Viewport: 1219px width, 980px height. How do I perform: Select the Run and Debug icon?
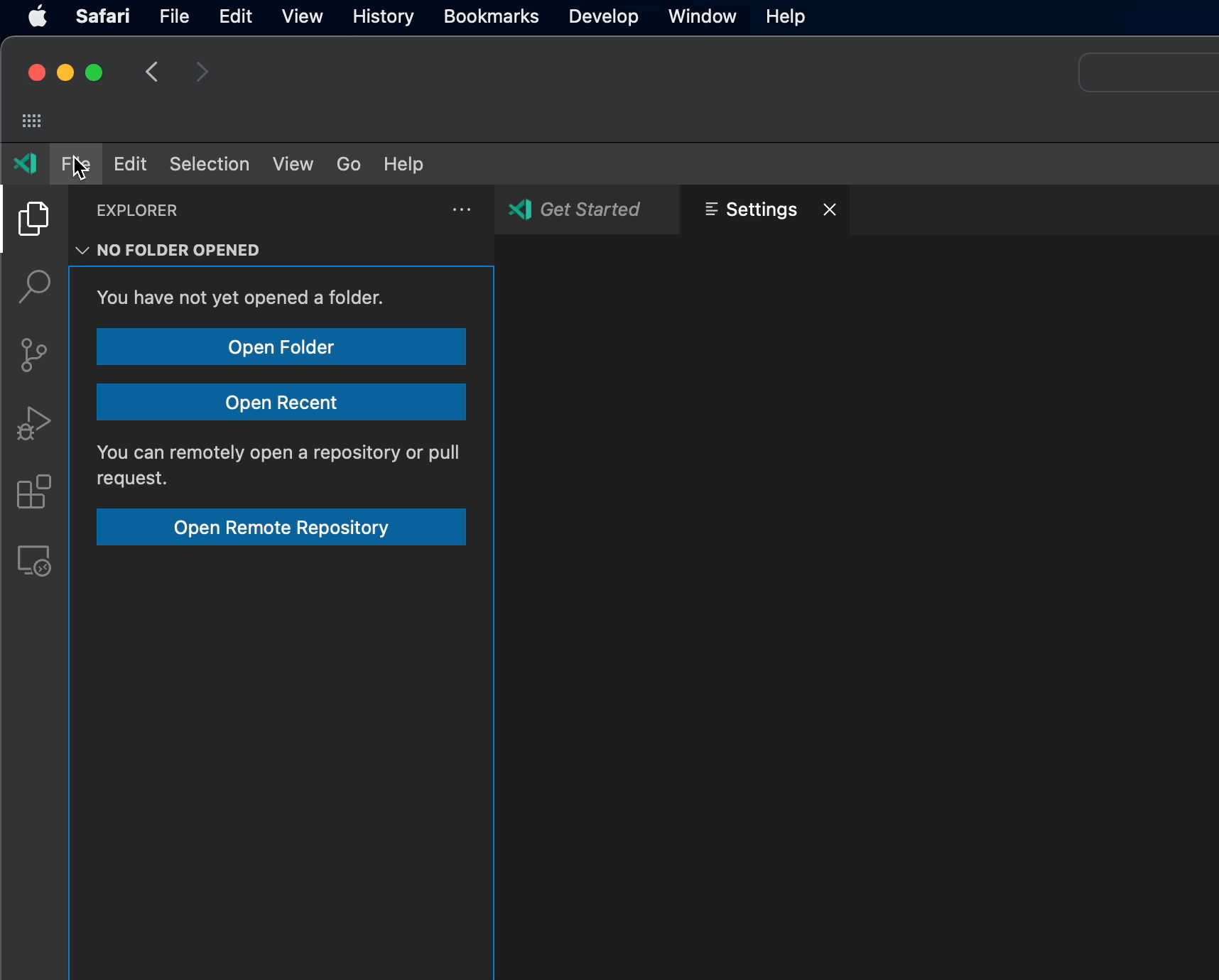pos(33,423)
